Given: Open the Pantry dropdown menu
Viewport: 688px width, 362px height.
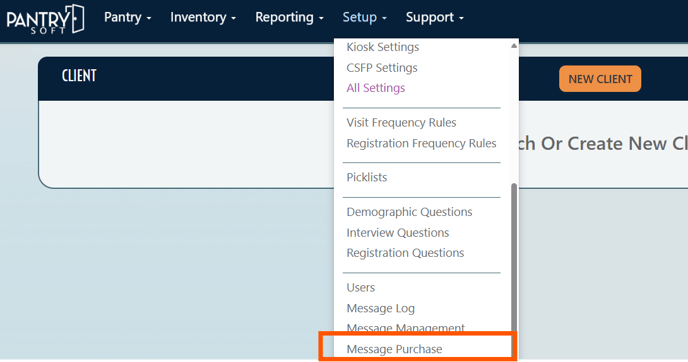Looking at the screenshot, I should [127, 18].
